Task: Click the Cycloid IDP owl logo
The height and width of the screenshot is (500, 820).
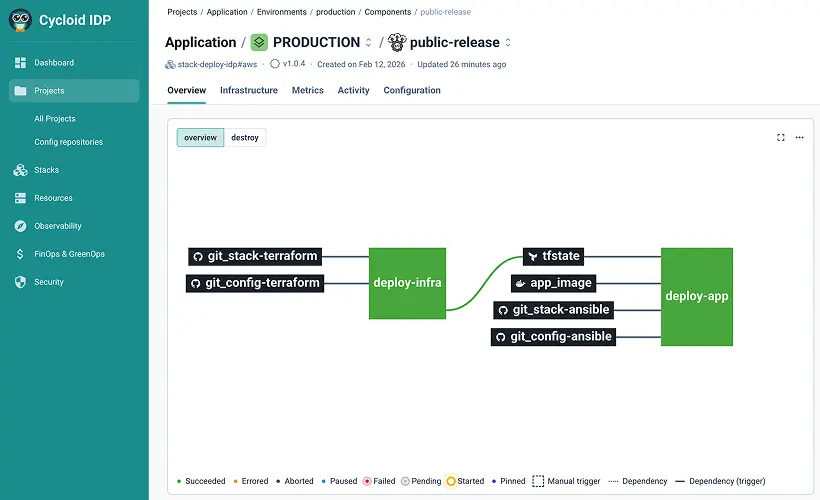Action: 21,20
